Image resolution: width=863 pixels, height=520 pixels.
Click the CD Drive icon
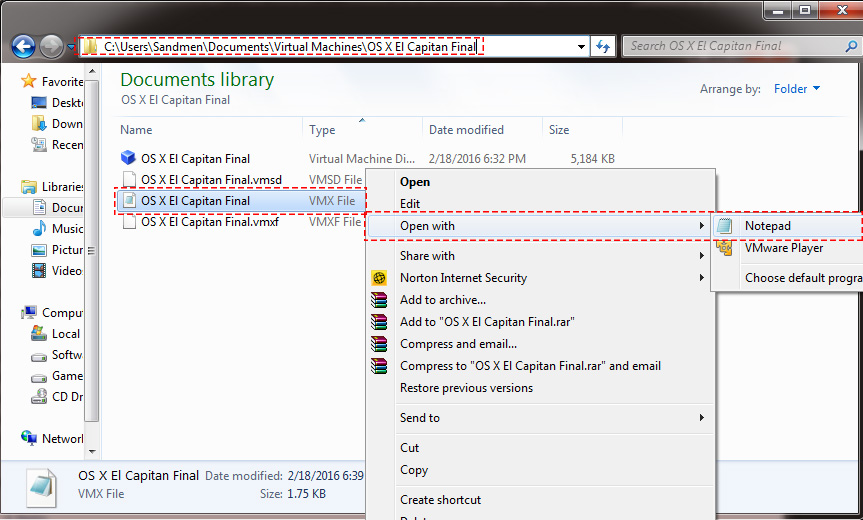(x=39, y=396)
